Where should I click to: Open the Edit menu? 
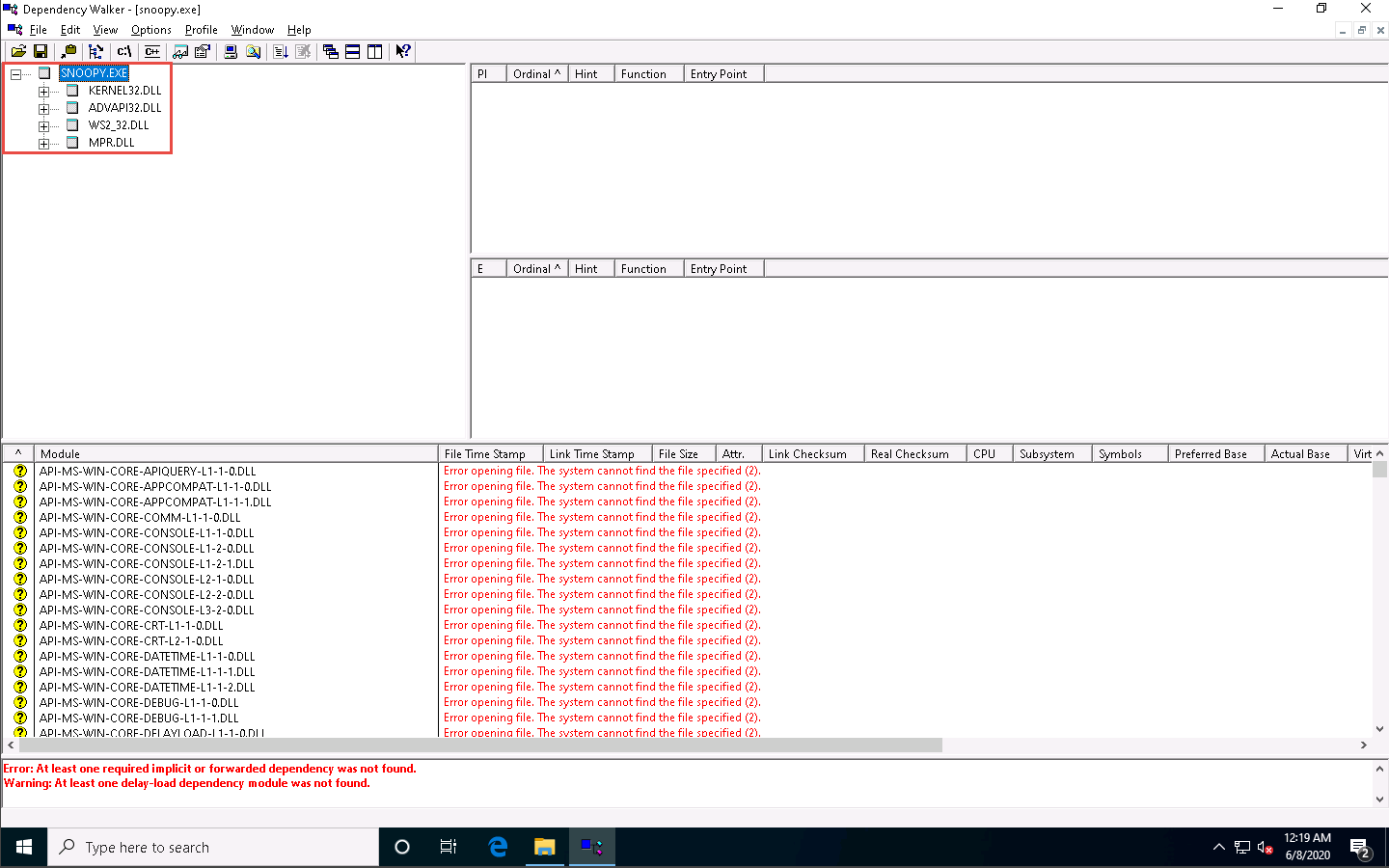click(70, 30)
